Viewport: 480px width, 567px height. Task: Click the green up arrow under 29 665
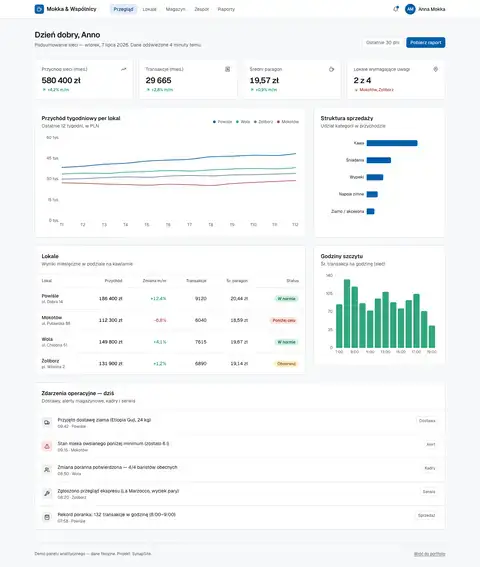pos(148,90)
